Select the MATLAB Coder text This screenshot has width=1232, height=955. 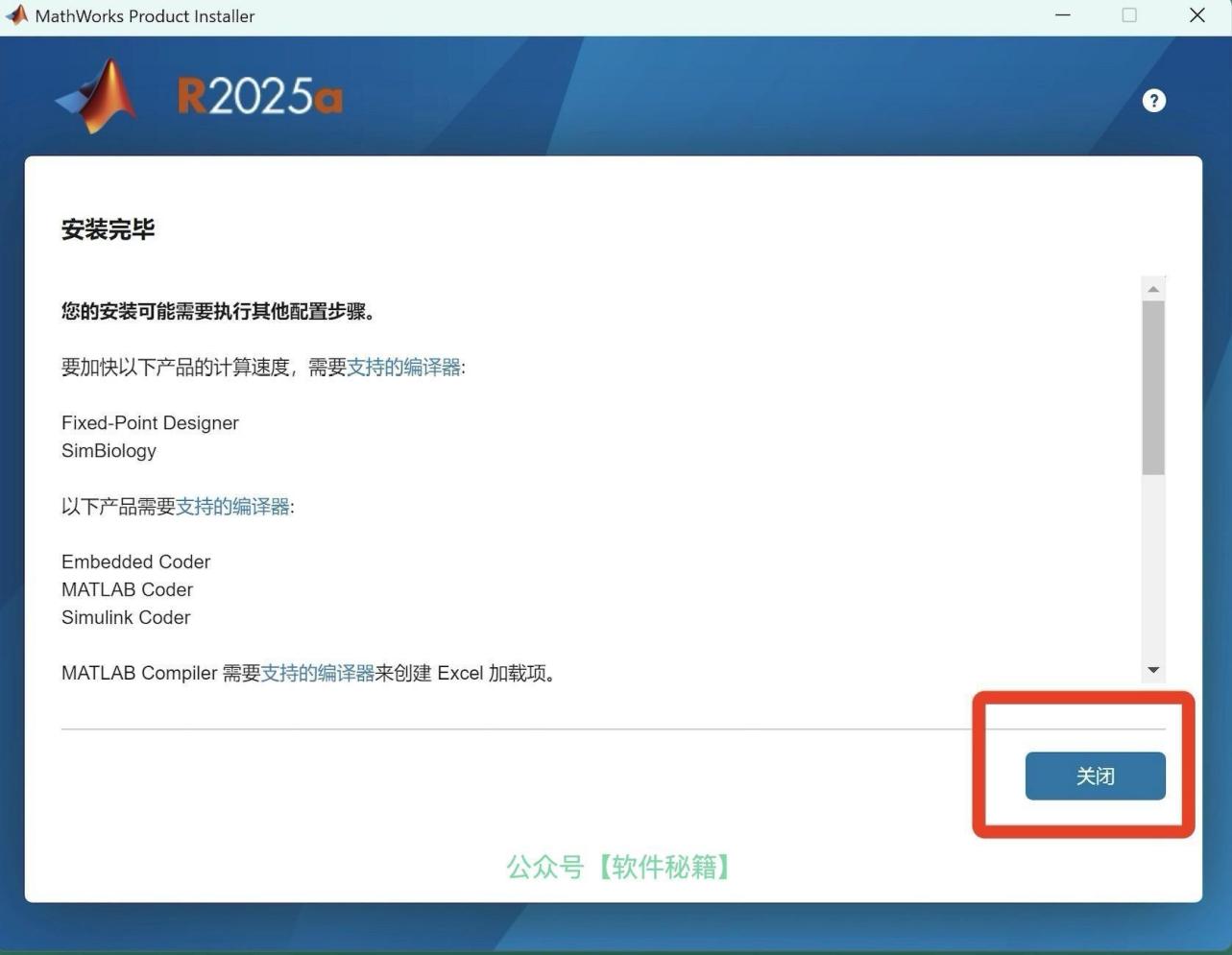click(127, 590)
